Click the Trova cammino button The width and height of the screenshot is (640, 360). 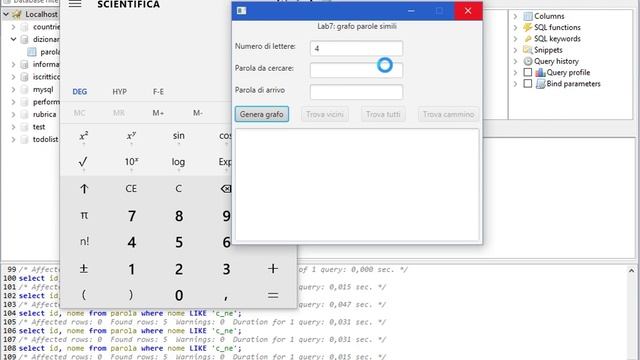pyautogui.click(x=448, y=114)
